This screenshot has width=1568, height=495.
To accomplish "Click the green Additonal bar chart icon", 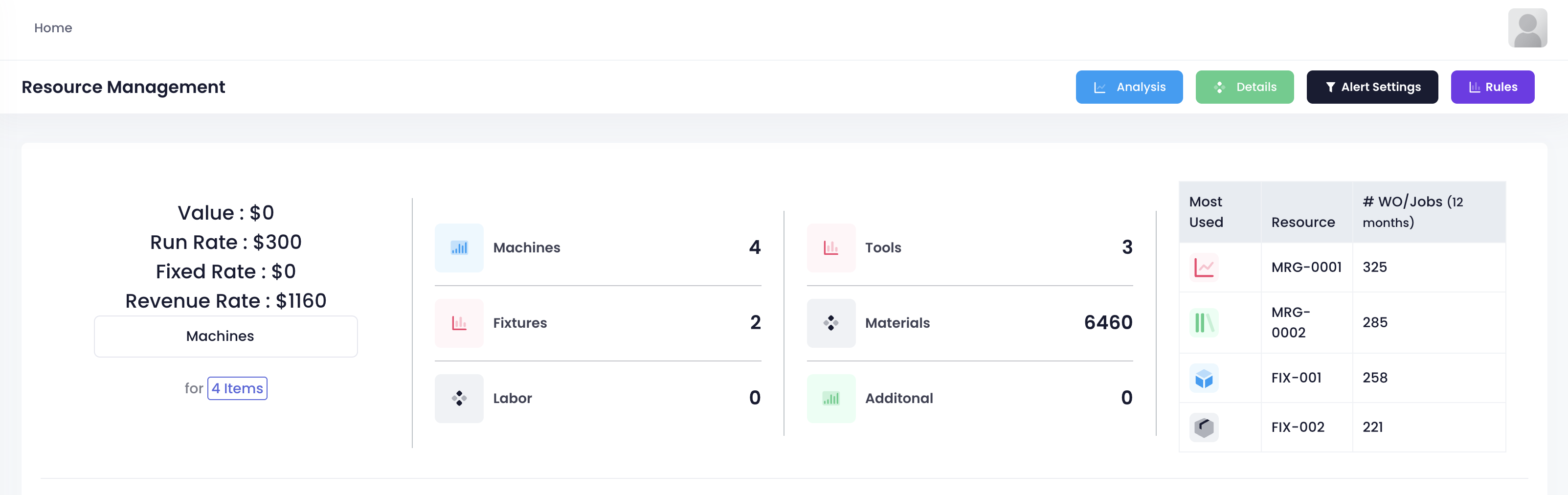I will (x=831, y=399).
